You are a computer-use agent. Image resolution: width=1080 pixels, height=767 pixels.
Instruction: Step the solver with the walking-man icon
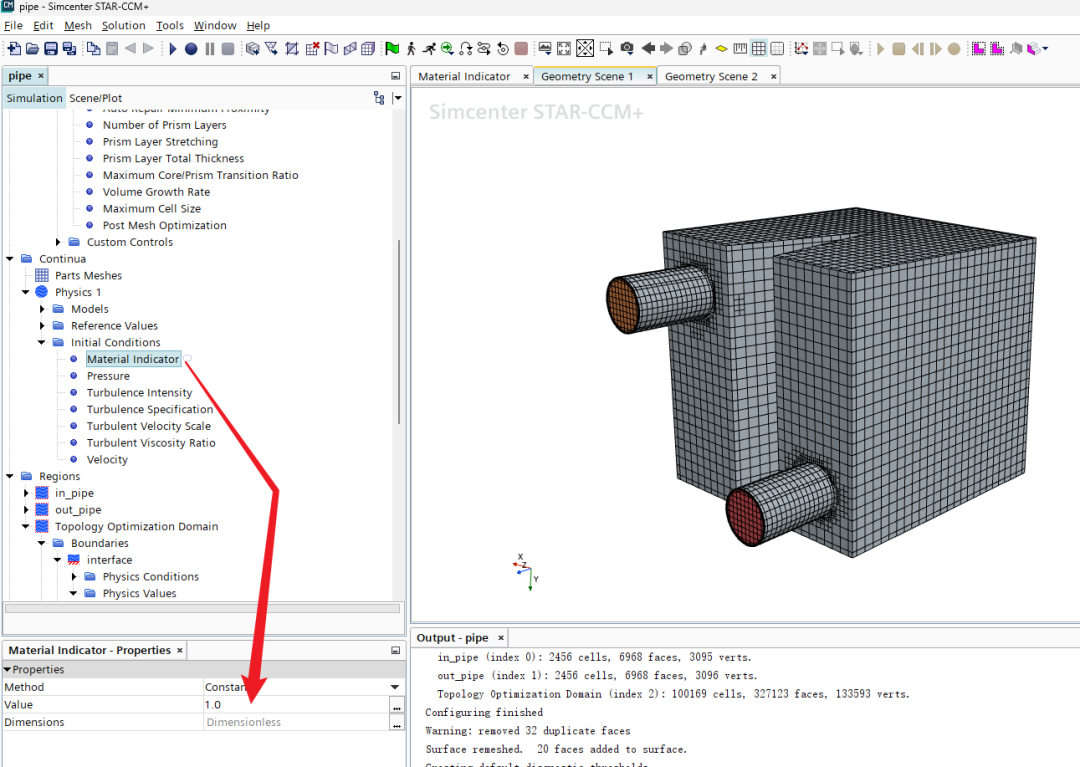pyautogui.click(x=411, y=49)
